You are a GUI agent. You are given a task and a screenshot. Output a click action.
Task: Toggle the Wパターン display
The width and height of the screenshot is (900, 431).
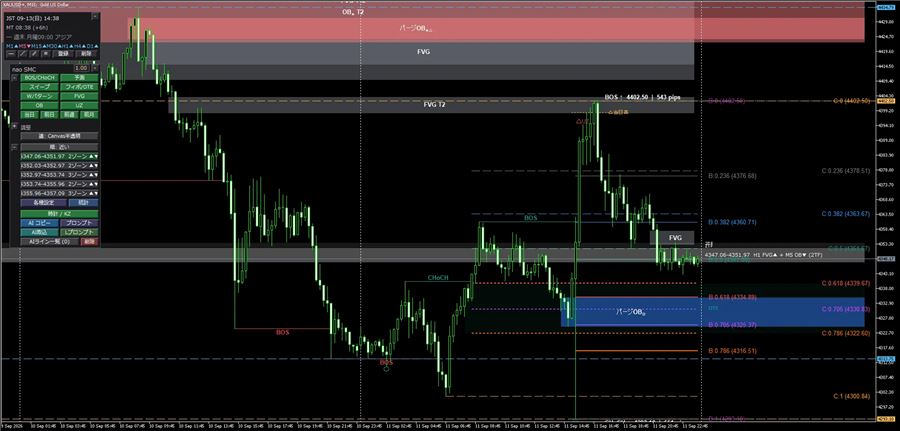pos(39,96)
